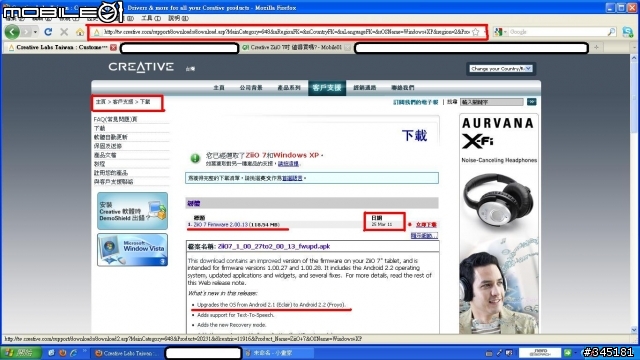The image size is (640, 360).
Task: Click the Creative DemoShield install banner
Action: [132, 211]
